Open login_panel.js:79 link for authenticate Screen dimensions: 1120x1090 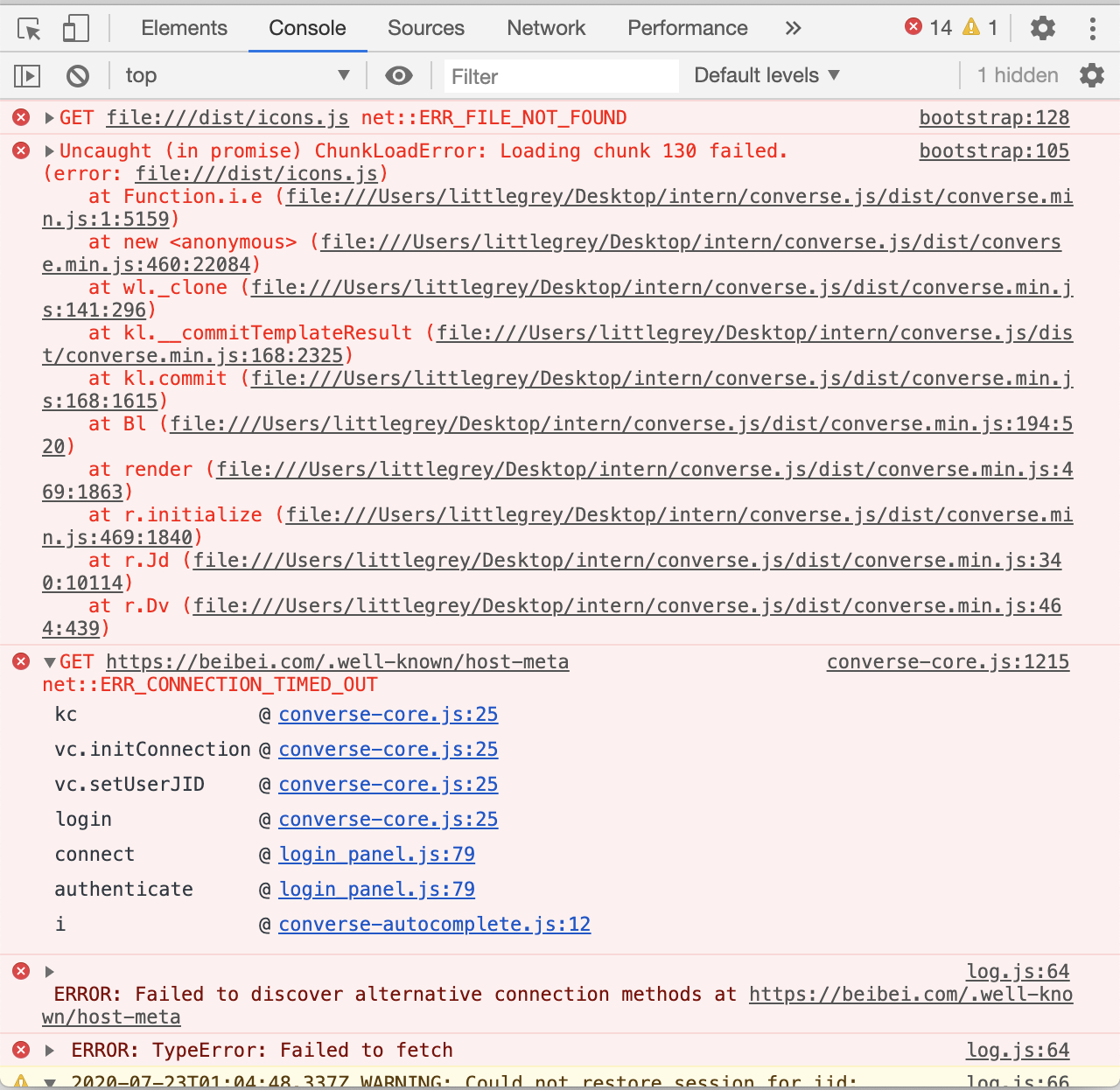point(377,890)
